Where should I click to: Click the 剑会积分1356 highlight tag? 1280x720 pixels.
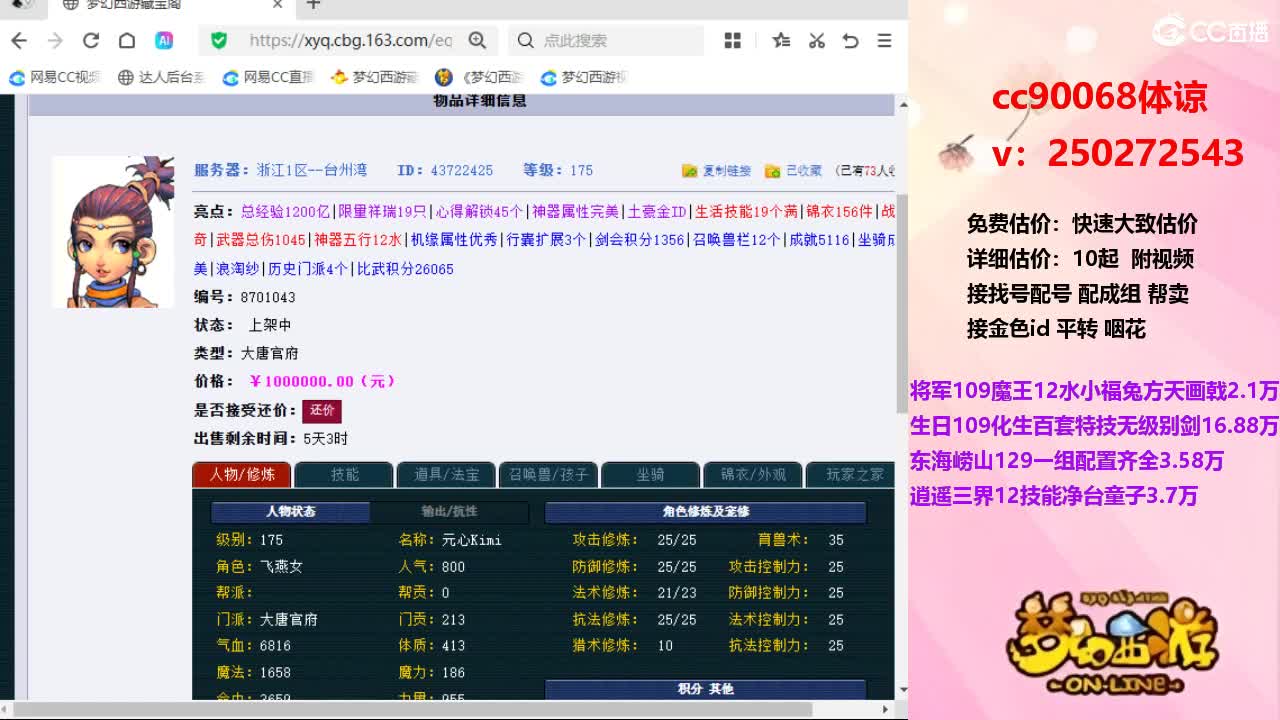tap(640, 240)
